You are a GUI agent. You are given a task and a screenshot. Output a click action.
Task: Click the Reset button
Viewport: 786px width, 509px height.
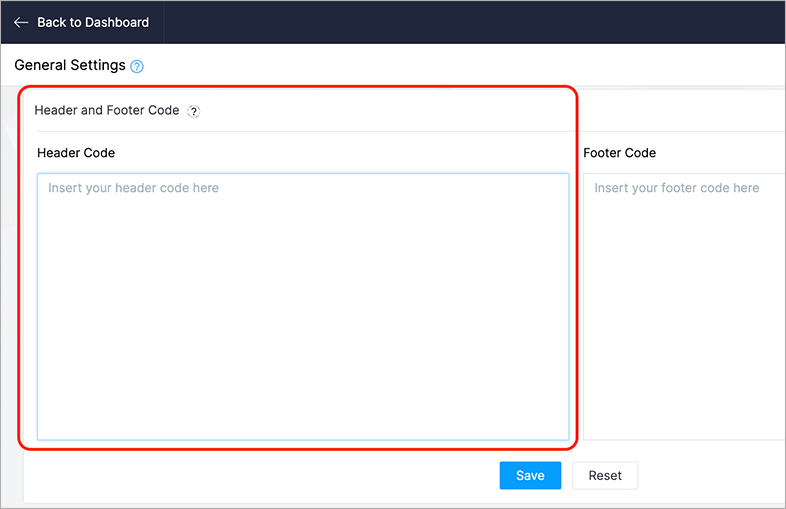tap(604, 476)
